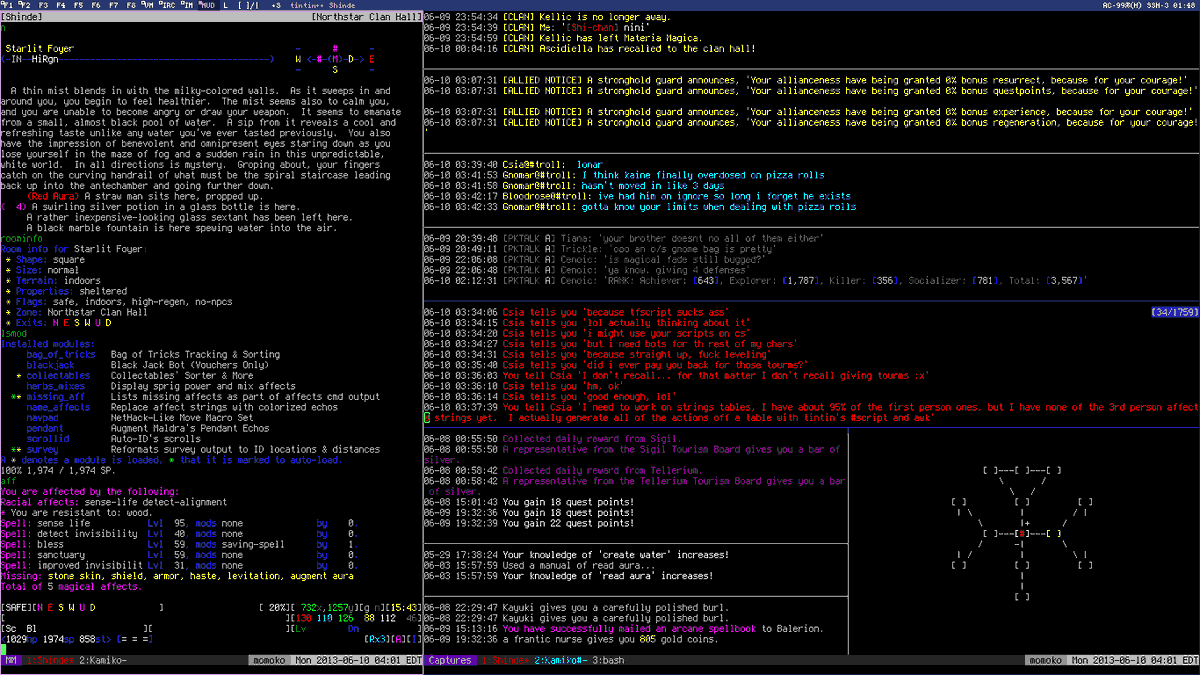Click the [Rx3] indicator in status bar

tap(379, 639)
